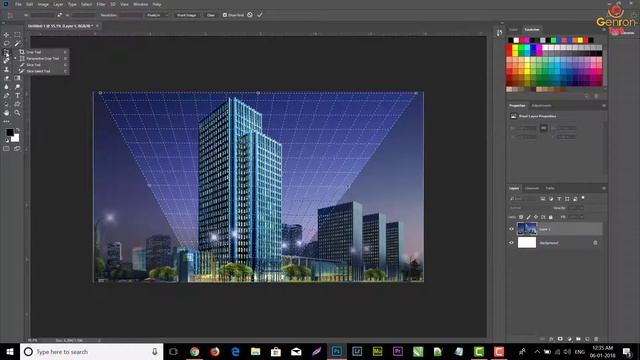Switch to the Channels tab
The height and width of the screenshot is (360, 640).
pyautogui.click(x=532, y=188)
